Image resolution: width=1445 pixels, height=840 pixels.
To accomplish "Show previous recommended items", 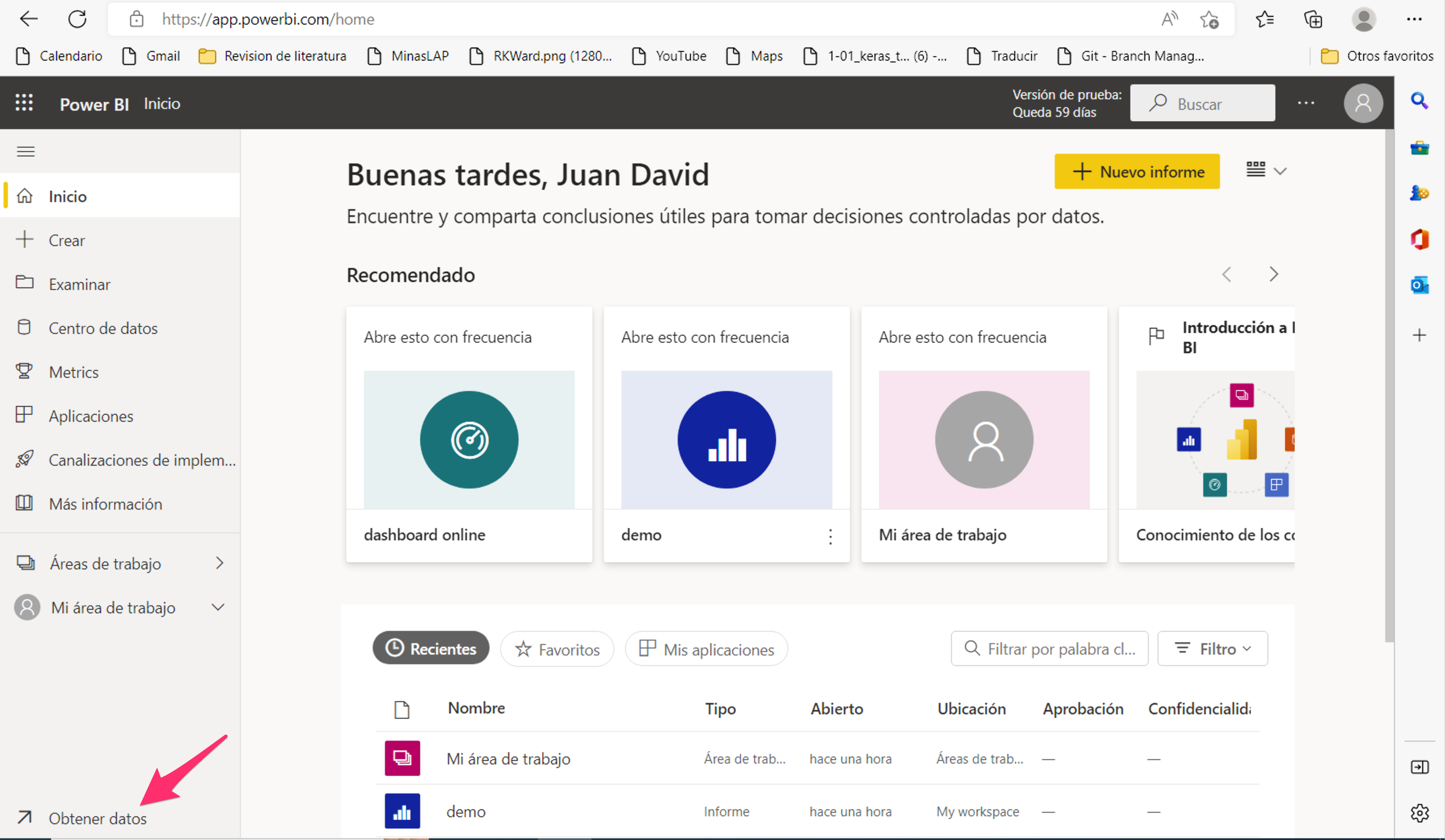I will (x=1227, y=275).
